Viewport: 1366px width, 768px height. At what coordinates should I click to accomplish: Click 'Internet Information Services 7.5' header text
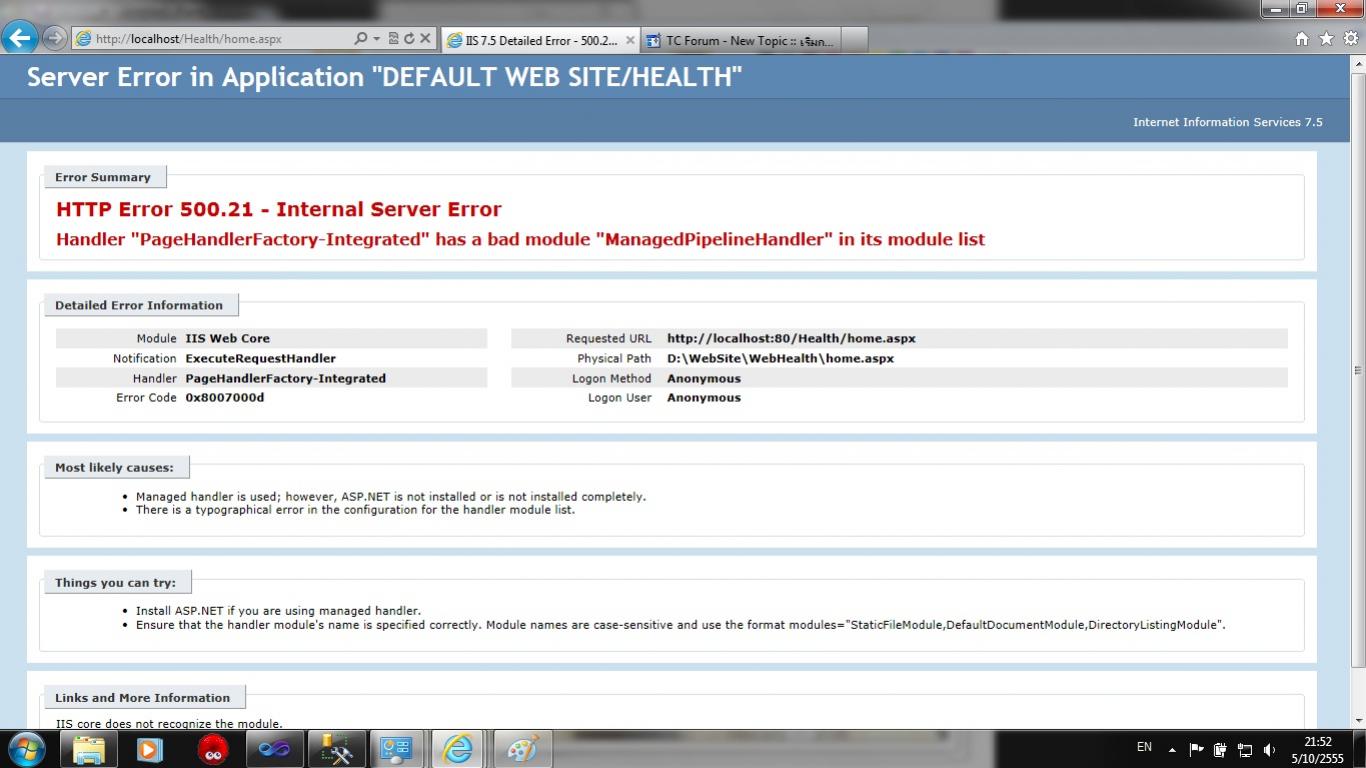(1227, 122)
